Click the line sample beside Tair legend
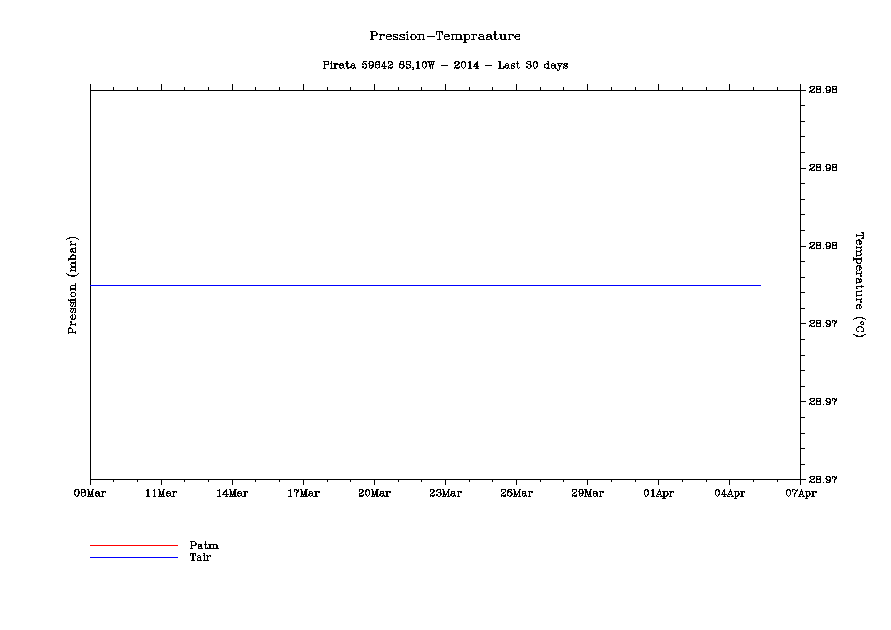This screenshot has height=630, width=891. pyautogui.click(x=133, y=557)
